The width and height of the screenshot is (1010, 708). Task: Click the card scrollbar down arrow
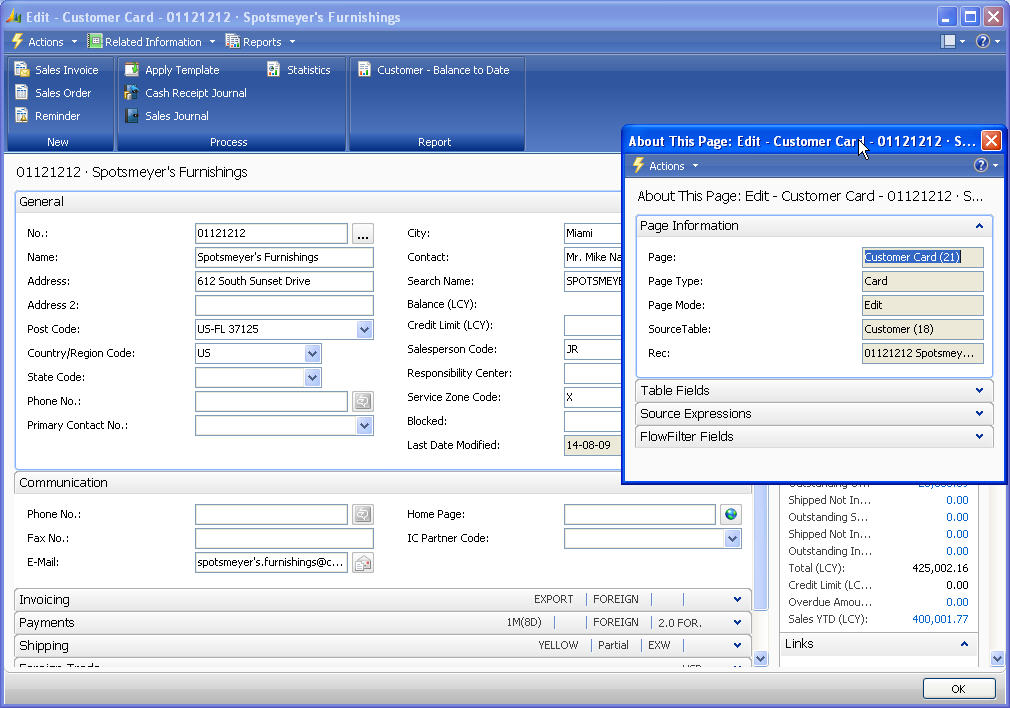pos(760,658)
